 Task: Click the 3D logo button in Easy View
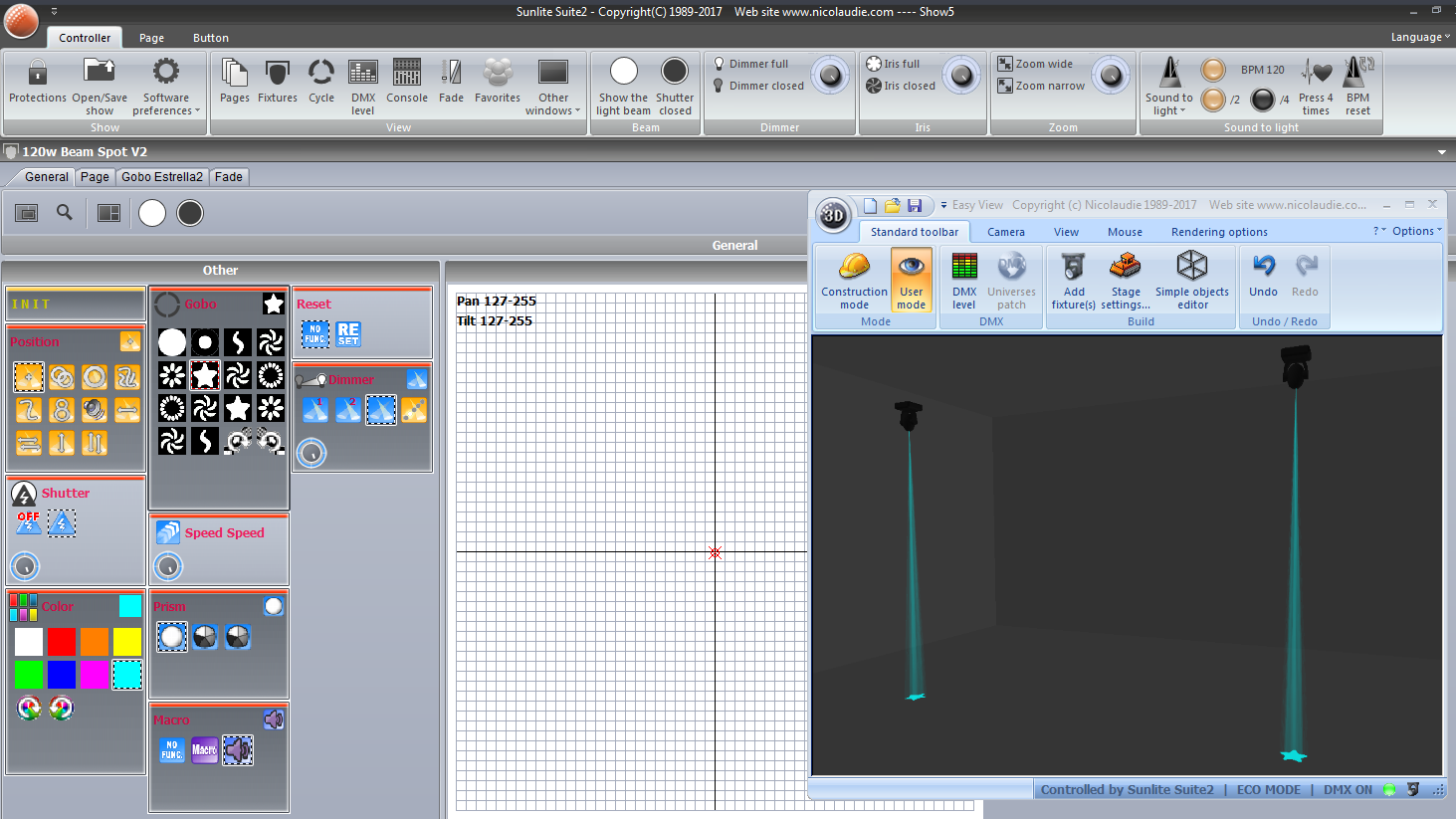click(x=833, y=214)
